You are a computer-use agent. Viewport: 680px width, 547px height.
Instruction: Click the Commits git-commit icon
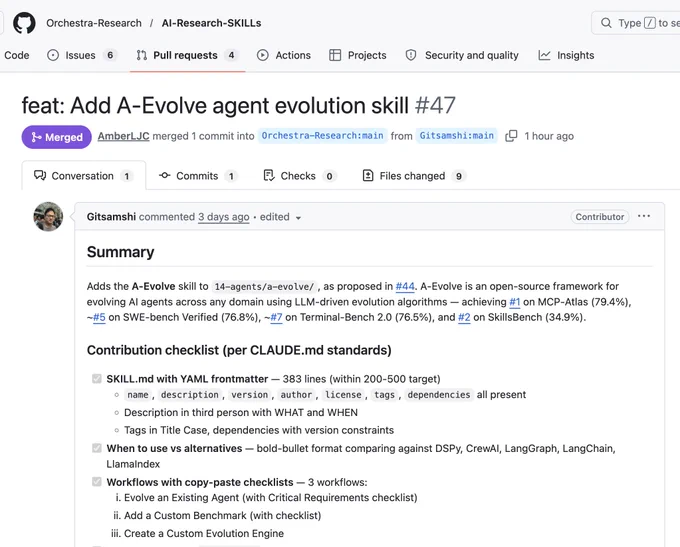pos(164,175)
